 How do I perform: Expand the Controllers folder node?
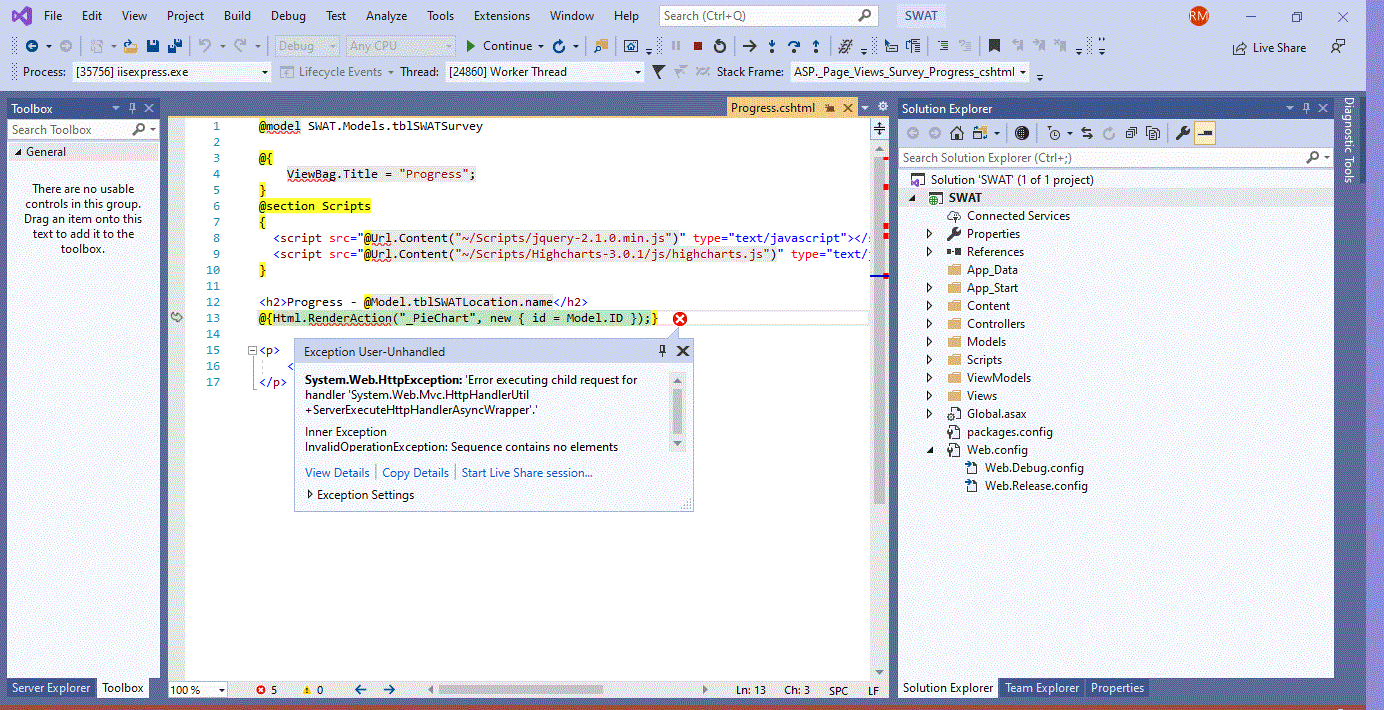pyautogui.click(x=929, y=324)
